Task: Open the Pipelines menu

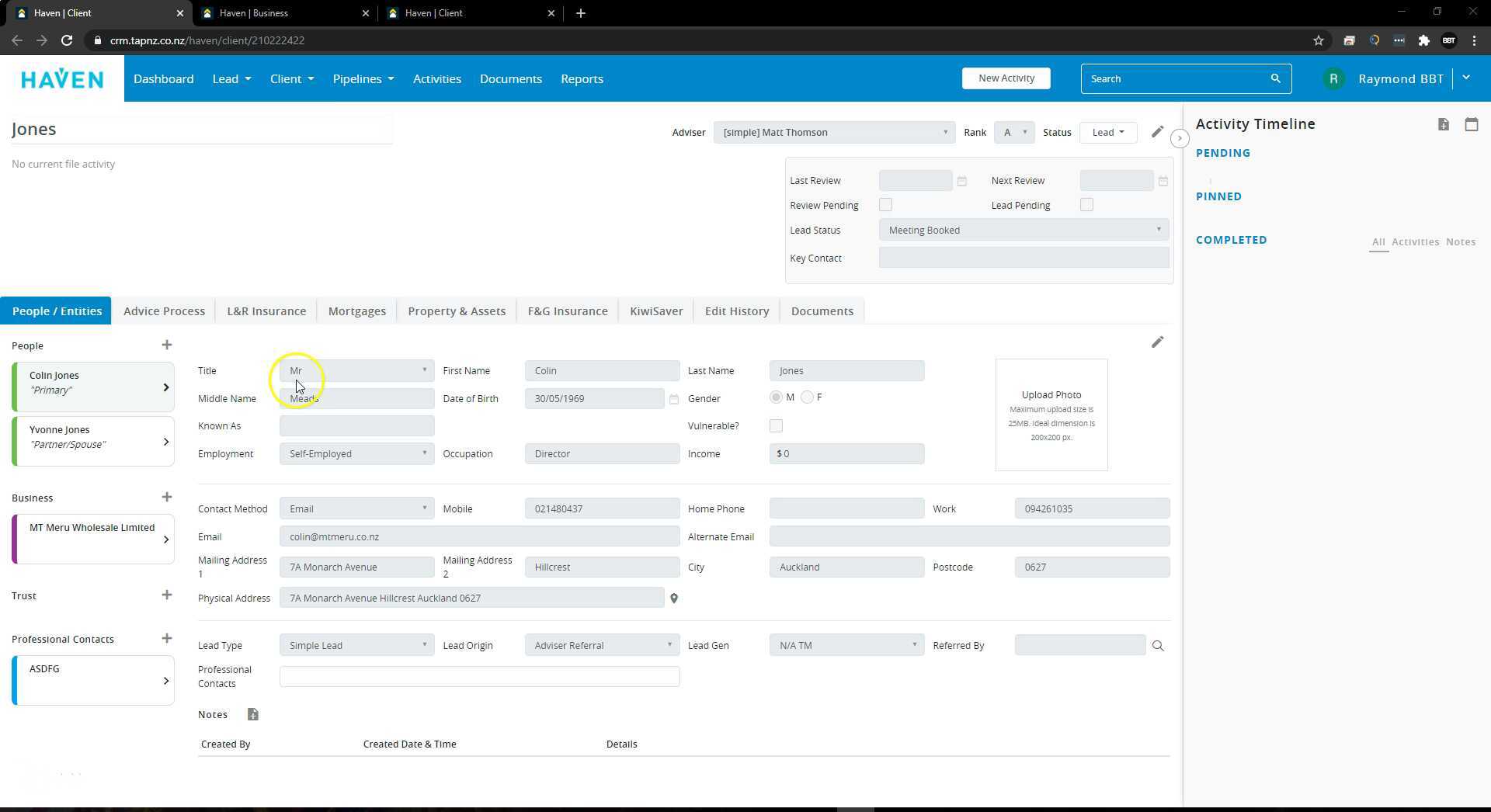Action: [363, 79]
